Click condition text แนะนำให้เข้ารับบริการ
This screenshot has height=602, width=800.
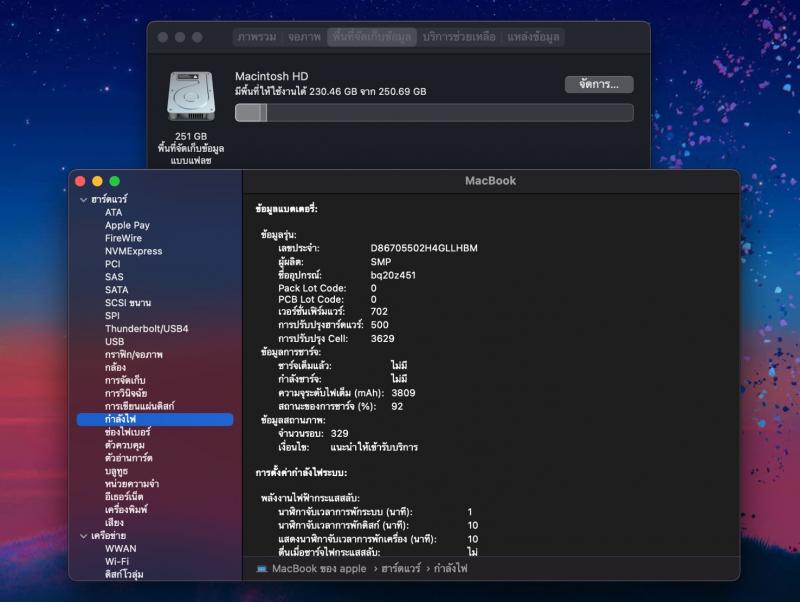pyautogui.click(x=374, y=447)
